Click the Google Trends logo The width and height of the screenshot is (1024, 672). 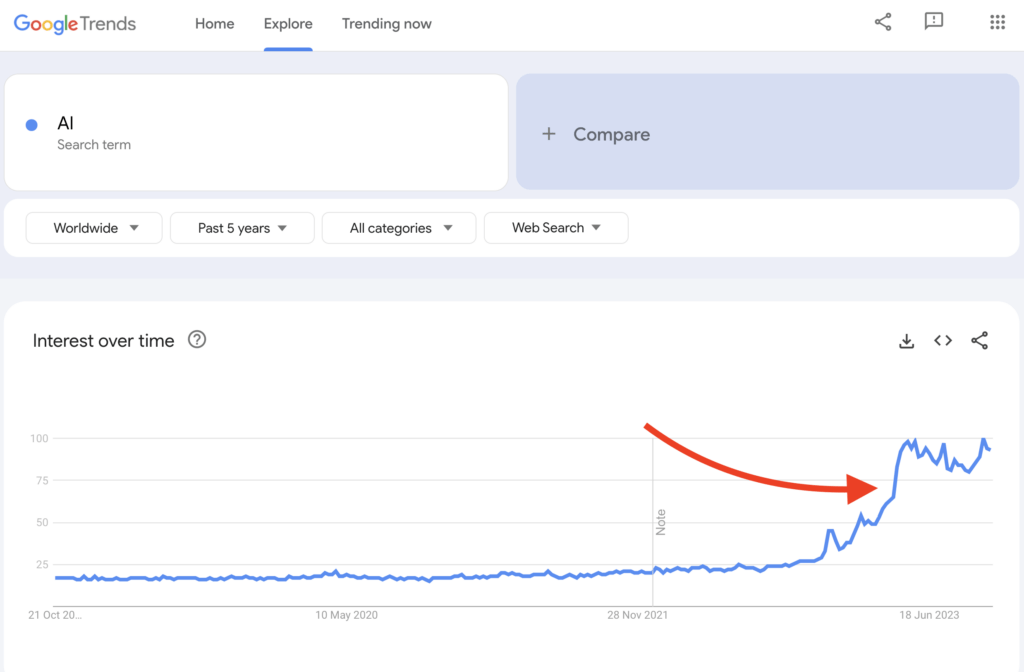point(75,23)
